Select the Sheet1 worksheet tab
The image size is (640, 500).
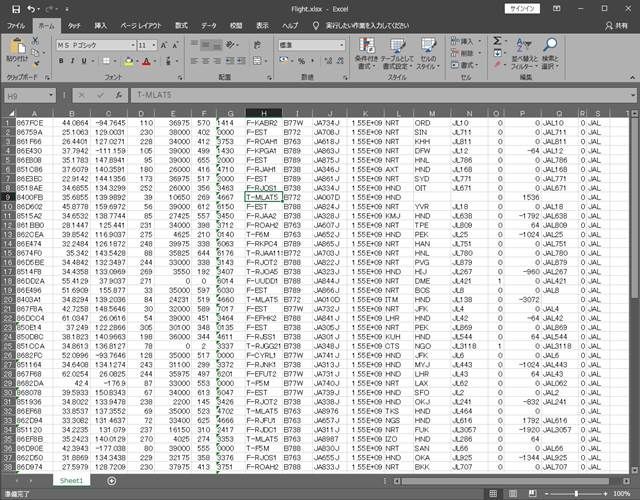coord(71,480)
